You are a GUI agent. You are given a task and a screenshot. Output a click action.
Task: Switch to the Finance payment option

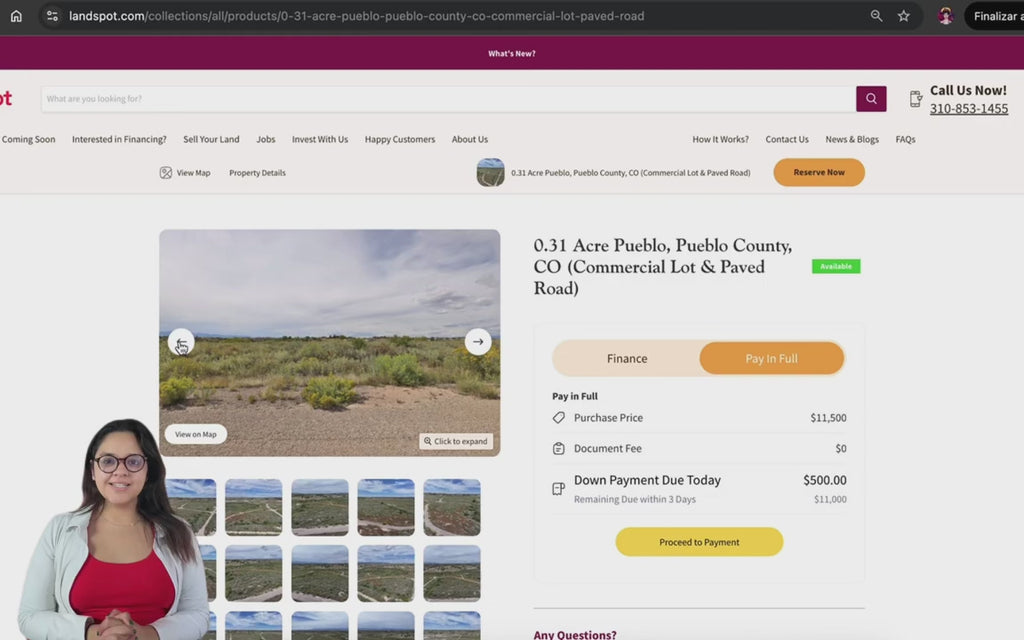tap(627, 358)
